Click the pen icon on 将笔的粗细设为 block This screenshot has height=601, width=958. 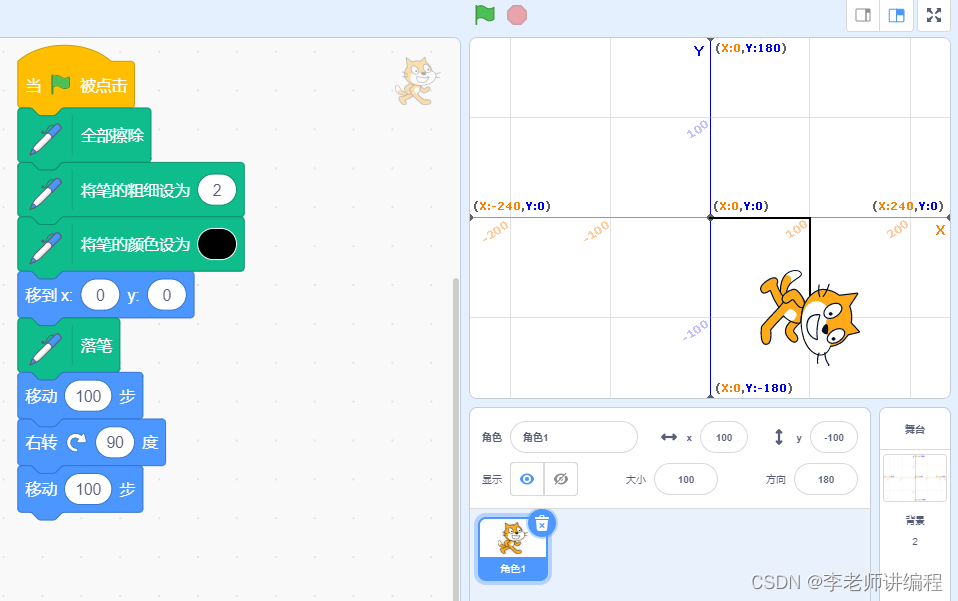tap(46, 193)
